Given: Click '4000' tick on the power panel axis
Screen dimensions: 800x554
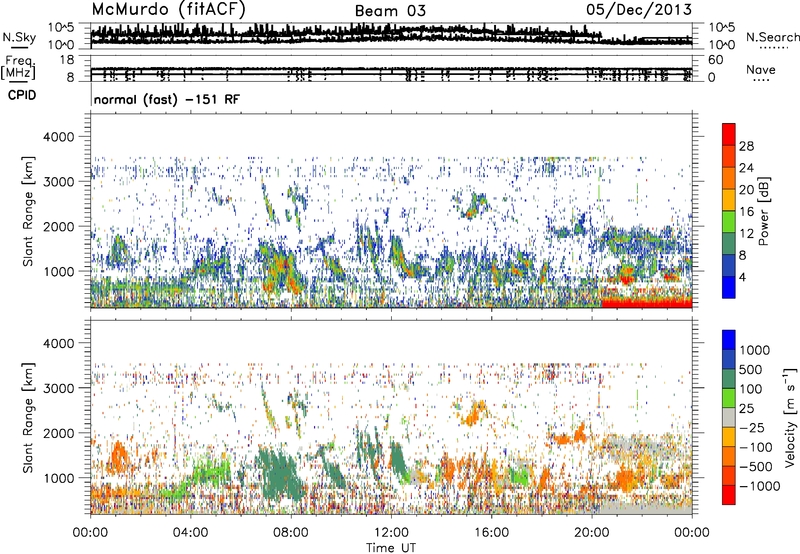Looking at the screenshot, I should pos(58,137).
